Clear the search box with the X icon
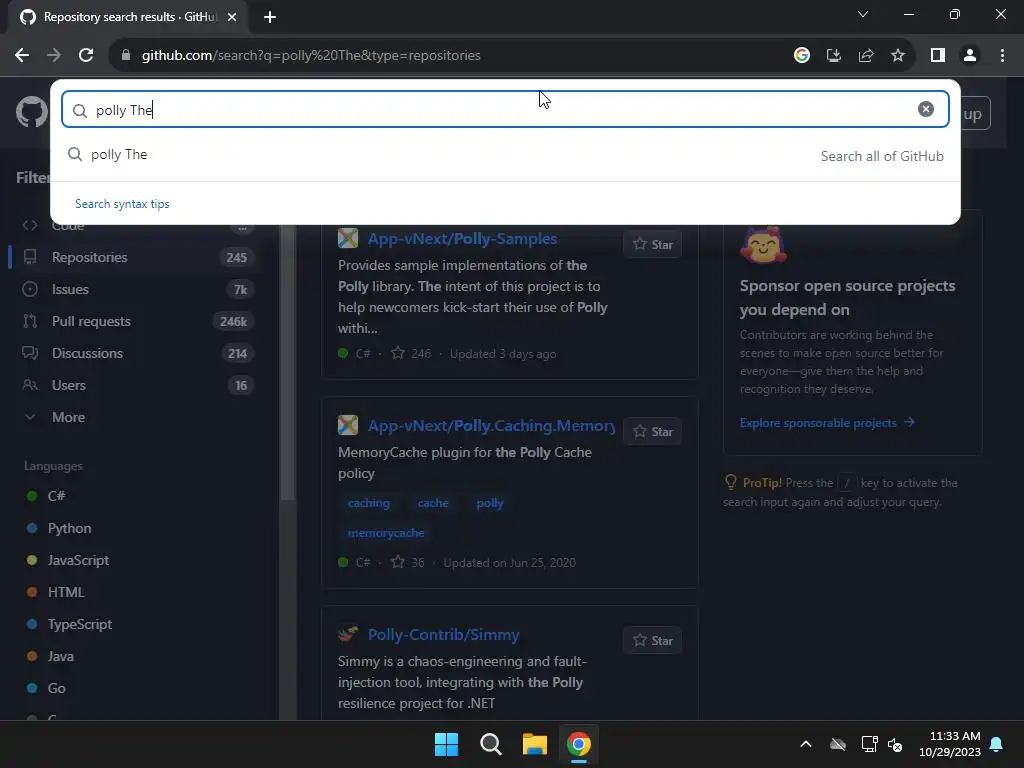Viewport: 1024px width, 768px height. (925, 109)
